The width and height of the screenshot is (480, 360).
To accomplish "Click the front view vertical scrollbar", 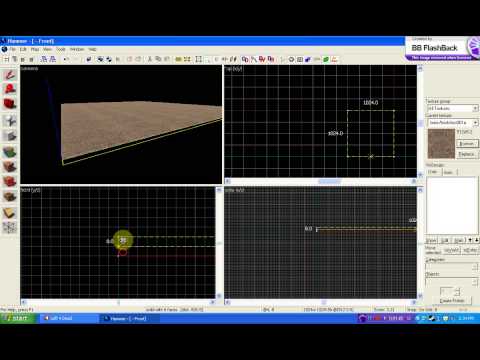I will click(x=219, y=243).
